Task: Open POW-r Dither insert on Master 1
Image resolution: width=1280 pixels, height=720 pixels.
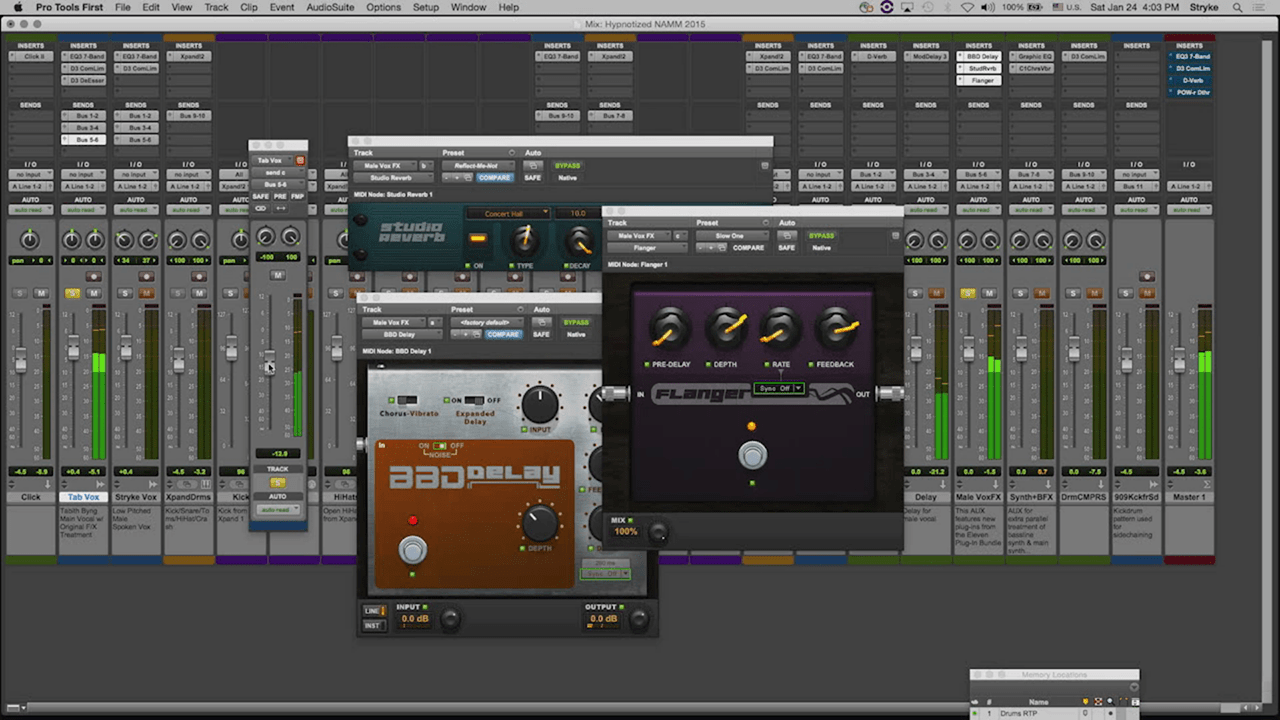Action: click(1189, 92)
